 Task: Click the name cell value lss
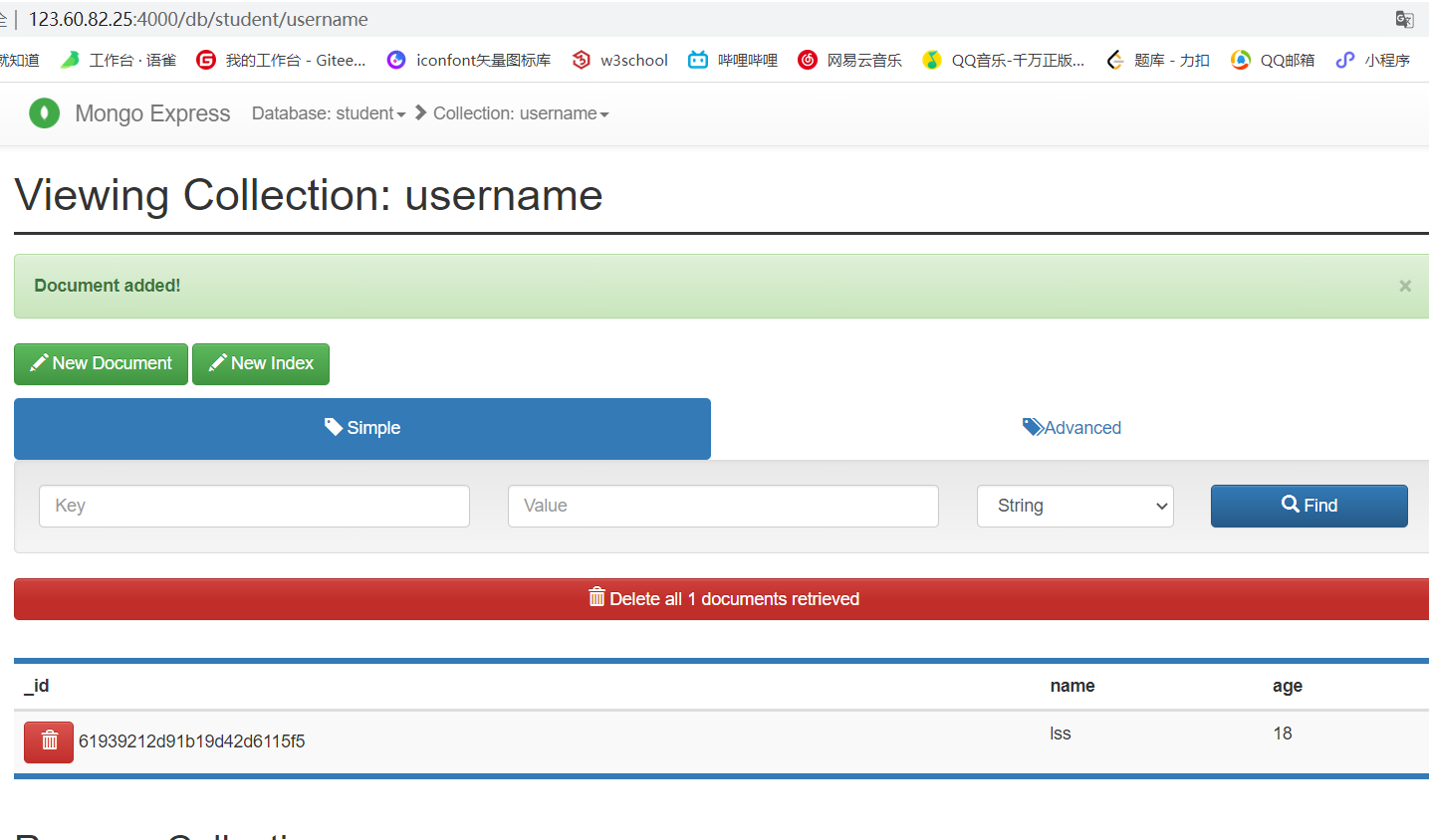coord(1061,734)
